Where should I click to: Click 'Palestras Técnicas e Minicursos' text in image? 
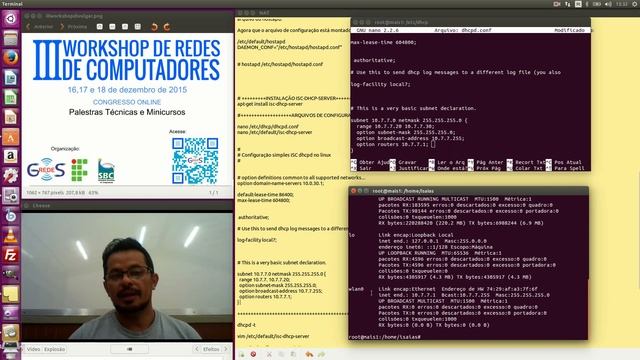coord(127,112)
